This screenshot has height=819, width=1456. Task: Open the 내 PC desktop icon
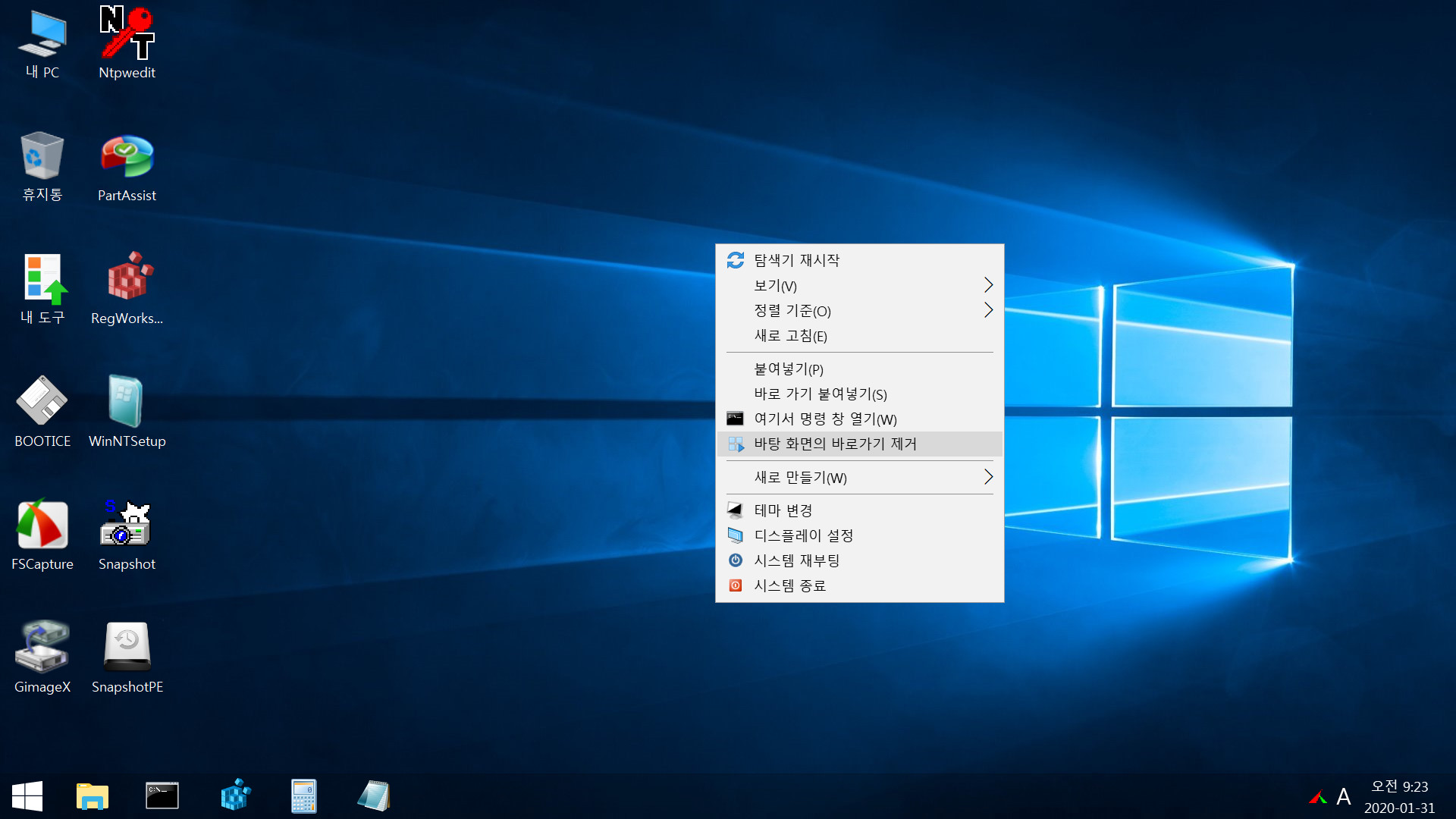[42, 44]
